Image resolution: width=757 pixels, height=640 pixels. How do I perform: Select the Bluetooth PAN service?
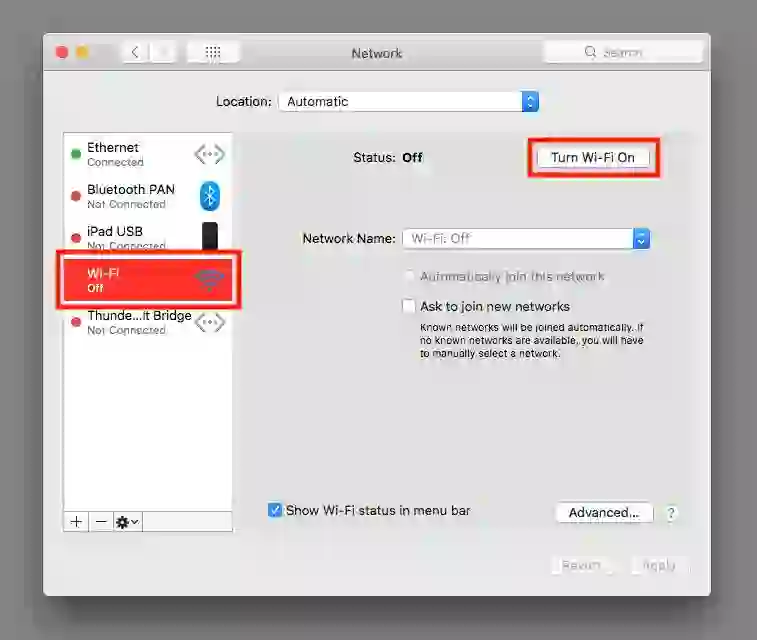coord(148,196)
